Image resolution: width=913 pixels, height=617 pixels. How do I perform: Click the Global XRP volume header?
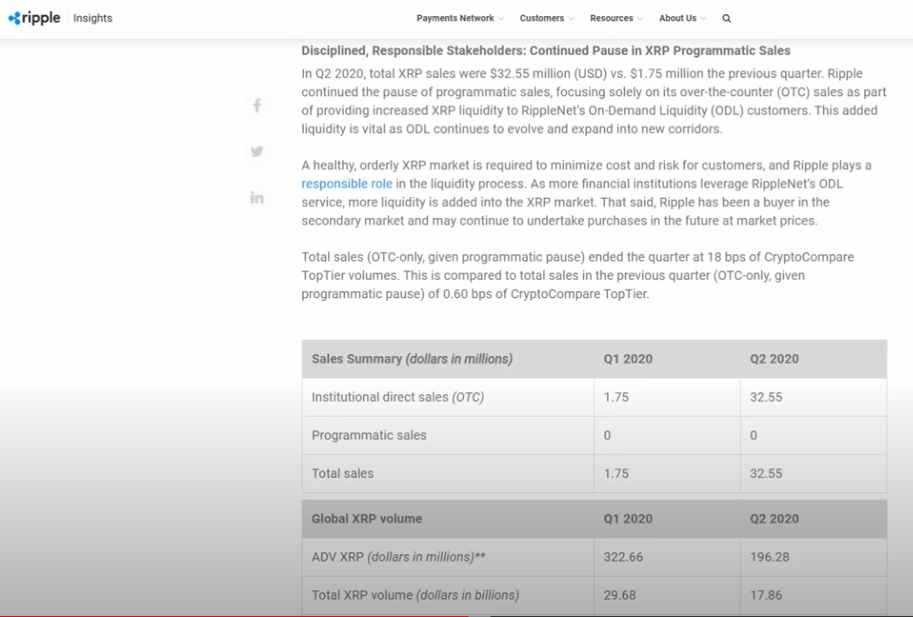(367, 519)
